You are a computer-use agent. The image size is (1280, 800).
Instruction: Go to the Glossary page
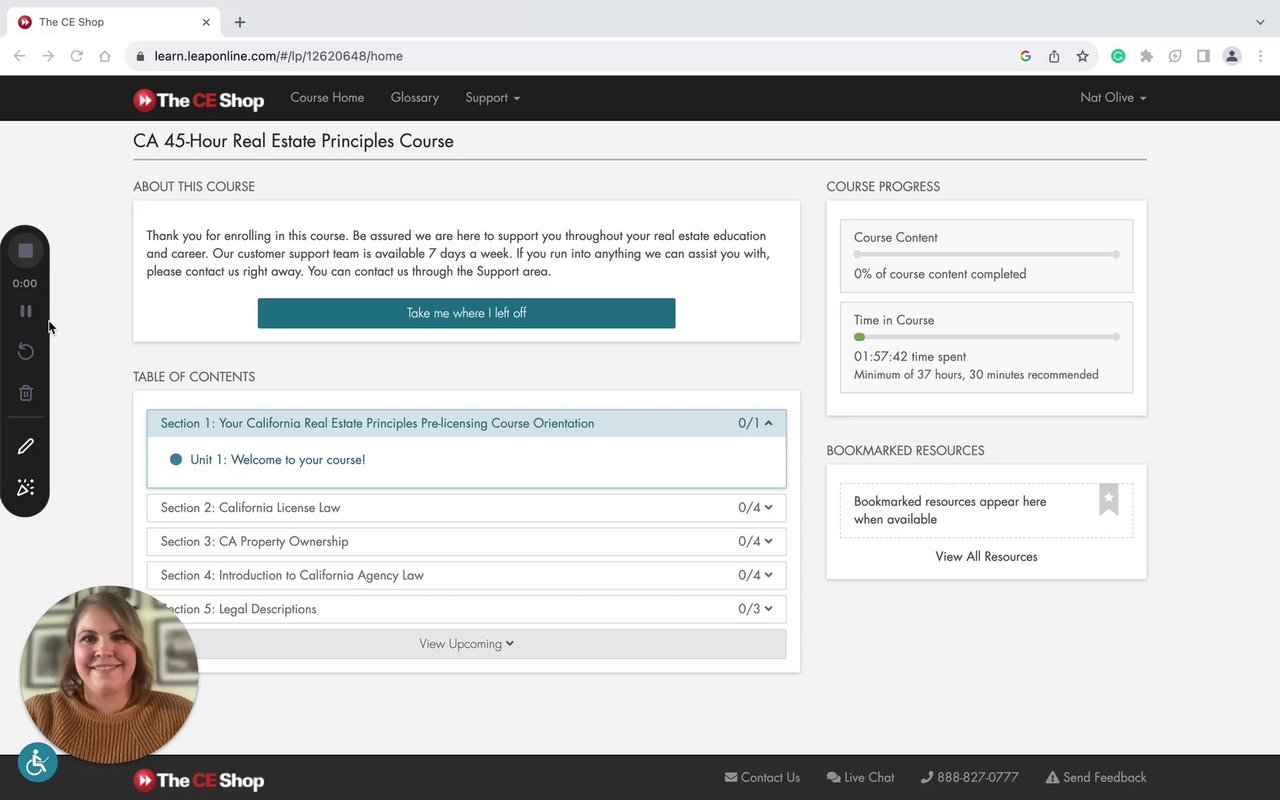pos(414,98)
